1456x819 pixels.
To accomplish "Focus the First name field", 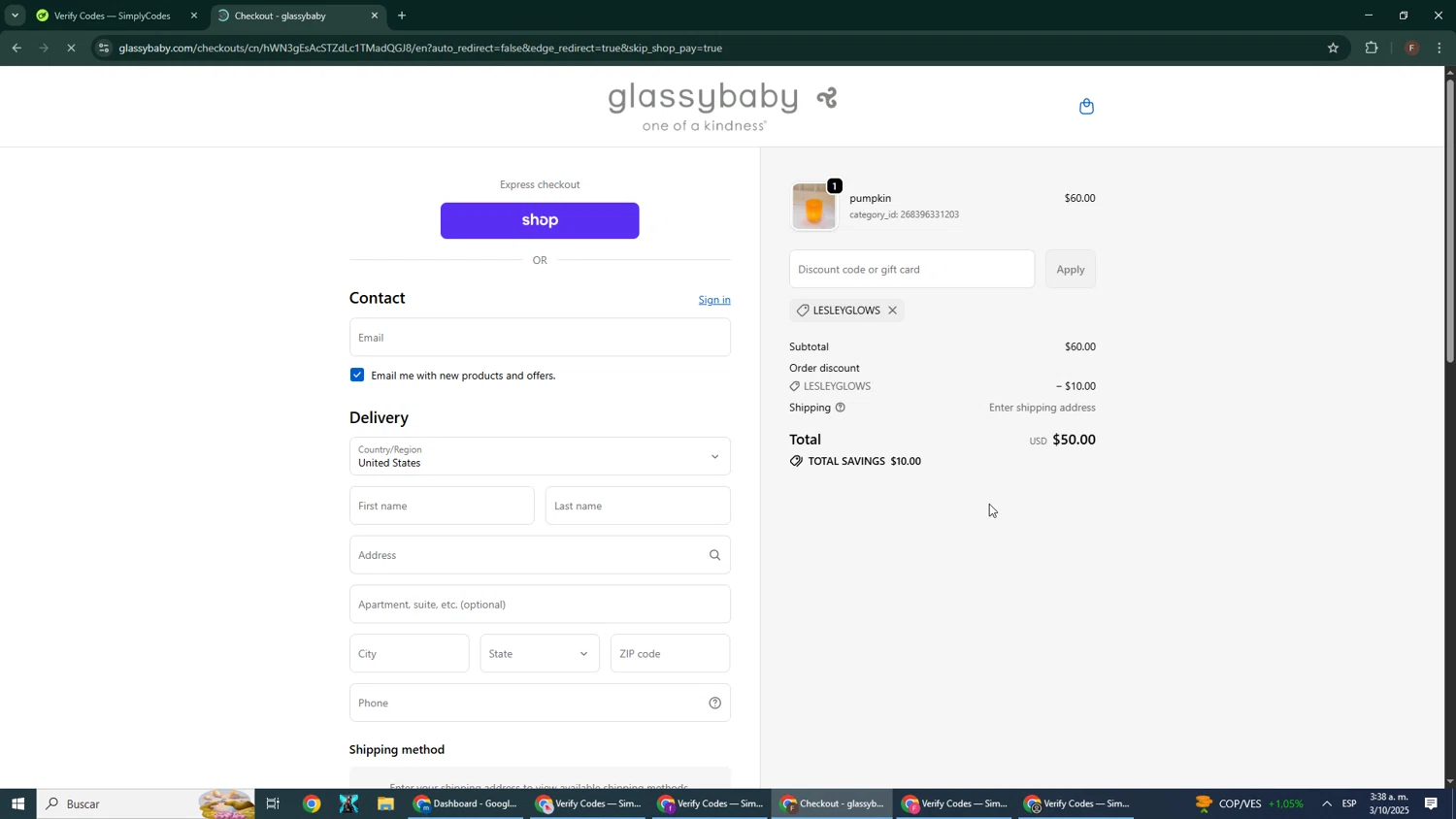I will click(x=442, y=506).
